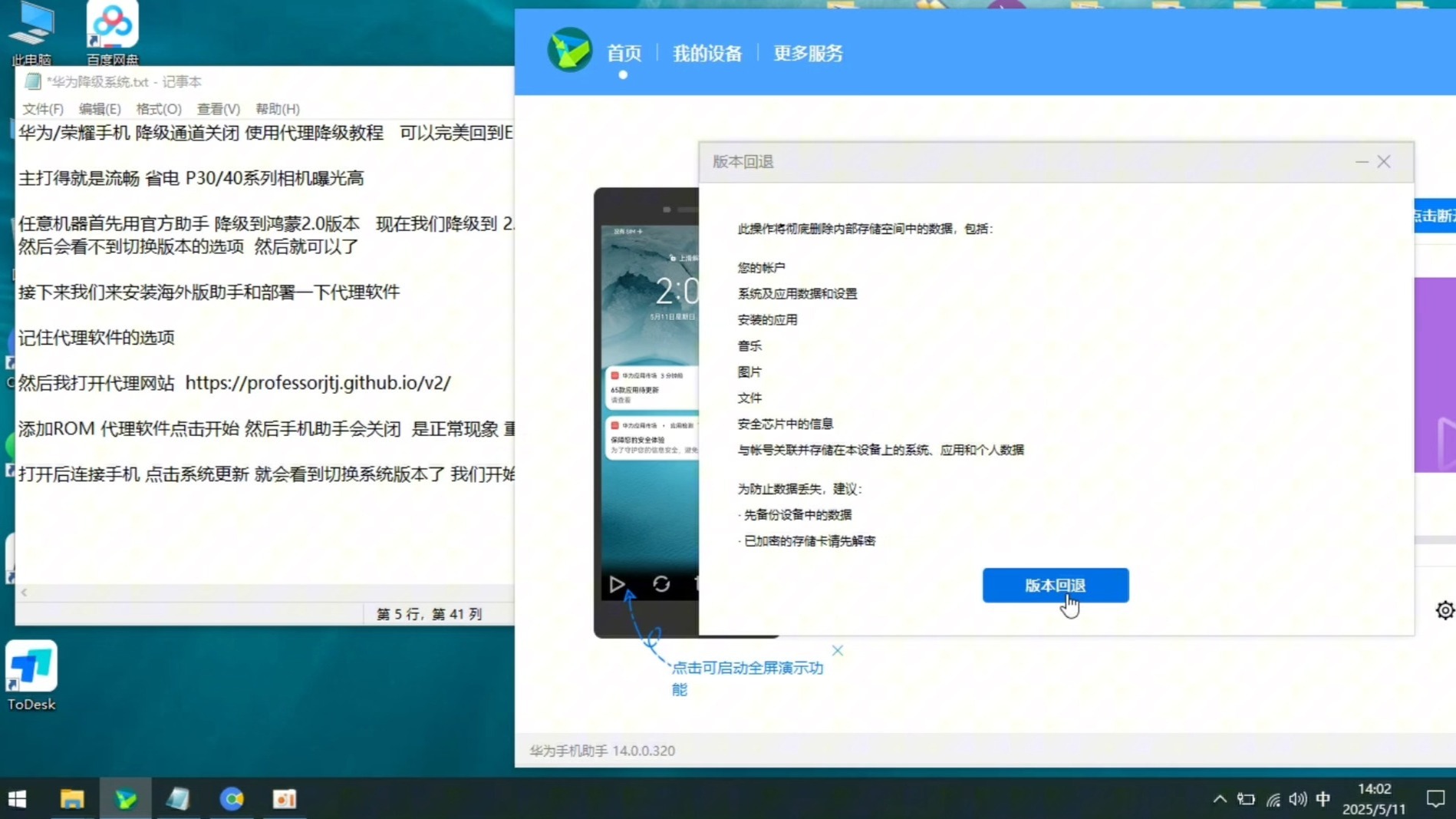Image resolution: width=1456 pixels, height=819 pixels.
Task: Refresh the phone screen preview
Action: pyautogui.click(x=661, y=585)
